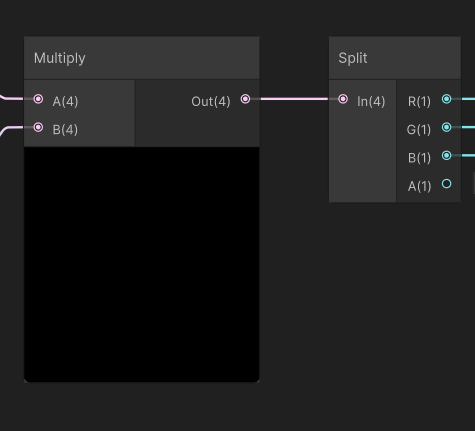Screen dimensions: 475x431
Task: Click the A(4) input port on Multiply
Action: pos(38,99)
